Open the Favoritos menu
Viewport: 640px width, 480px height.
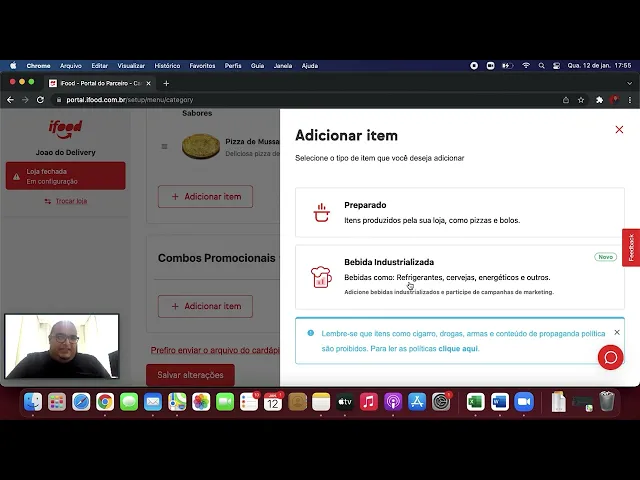[x=202, y=66]
